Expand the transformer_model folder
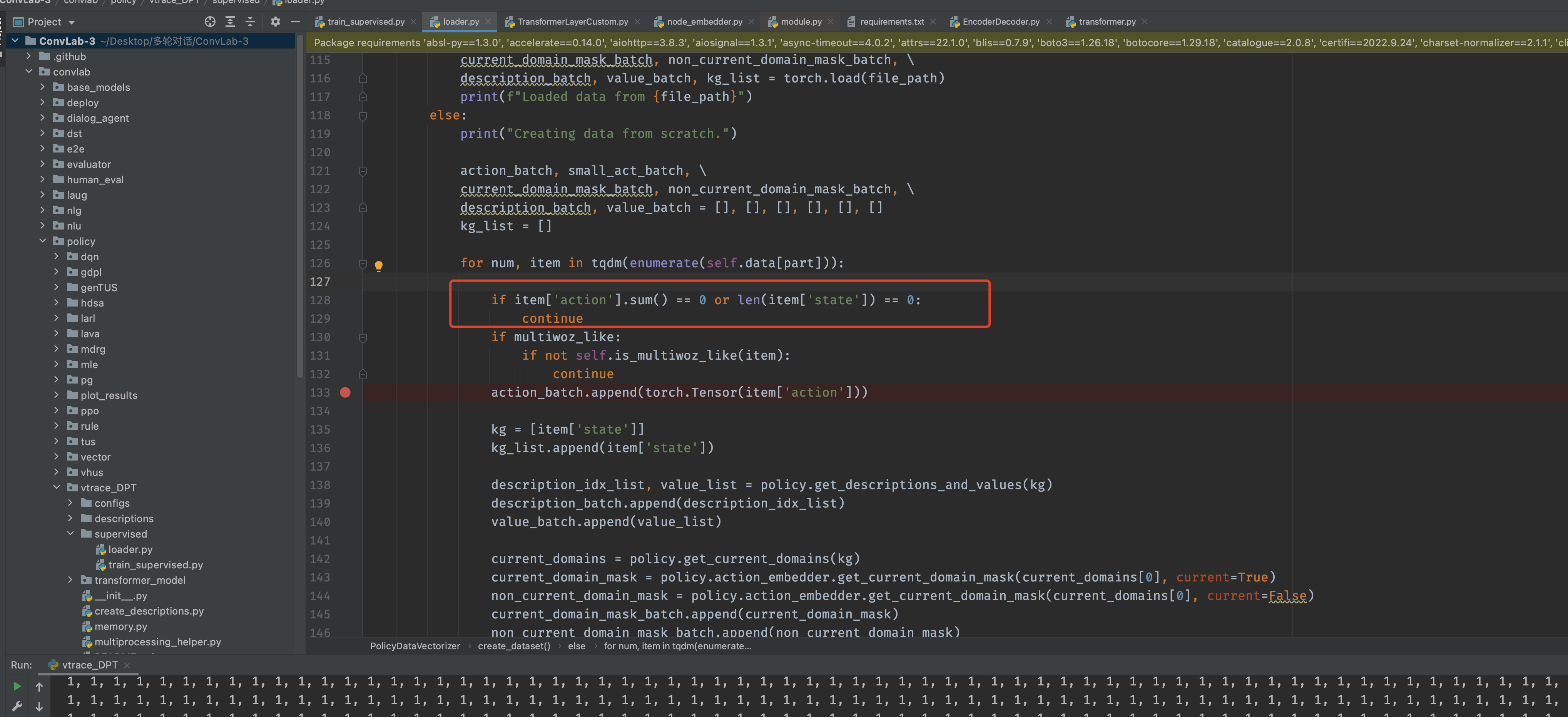 tap(70, 580)
